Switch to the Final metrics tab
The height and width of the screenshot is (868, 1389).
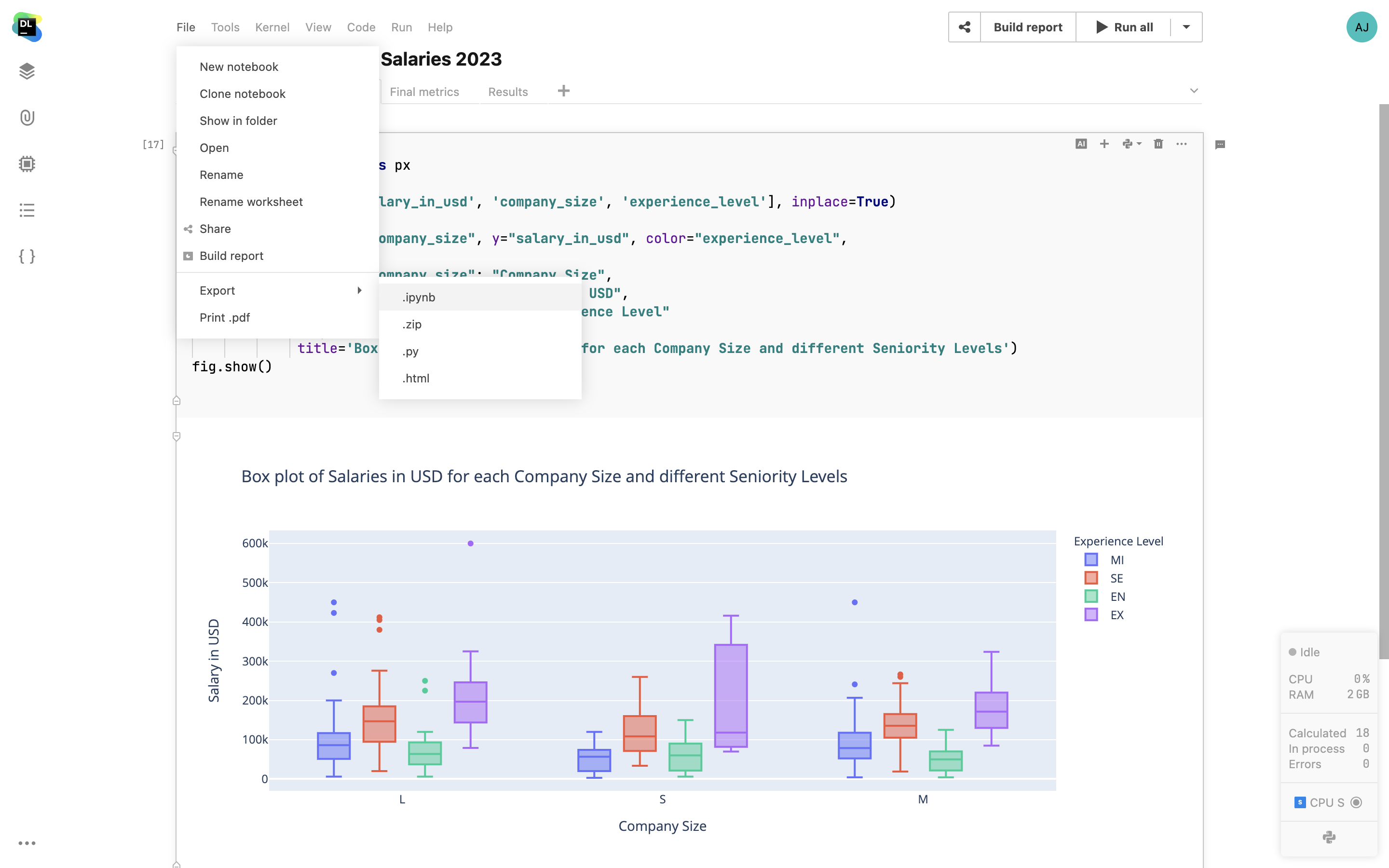[x=424, y=92]
